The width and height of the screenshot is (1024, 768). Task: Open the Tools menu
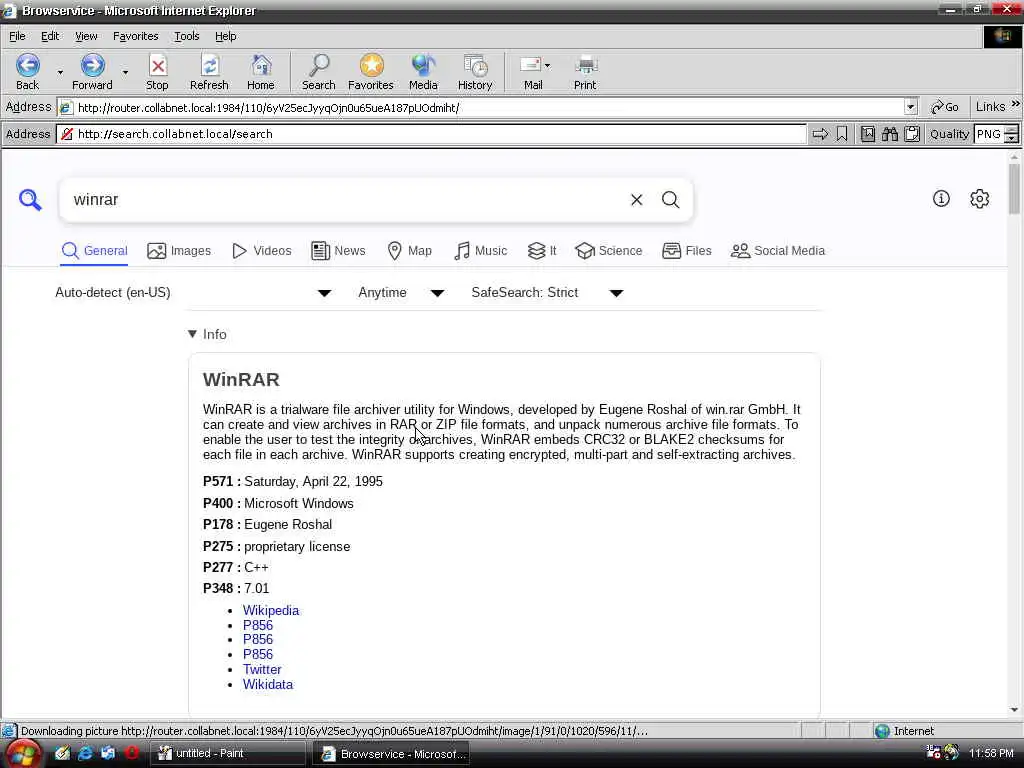pos(186,37)
